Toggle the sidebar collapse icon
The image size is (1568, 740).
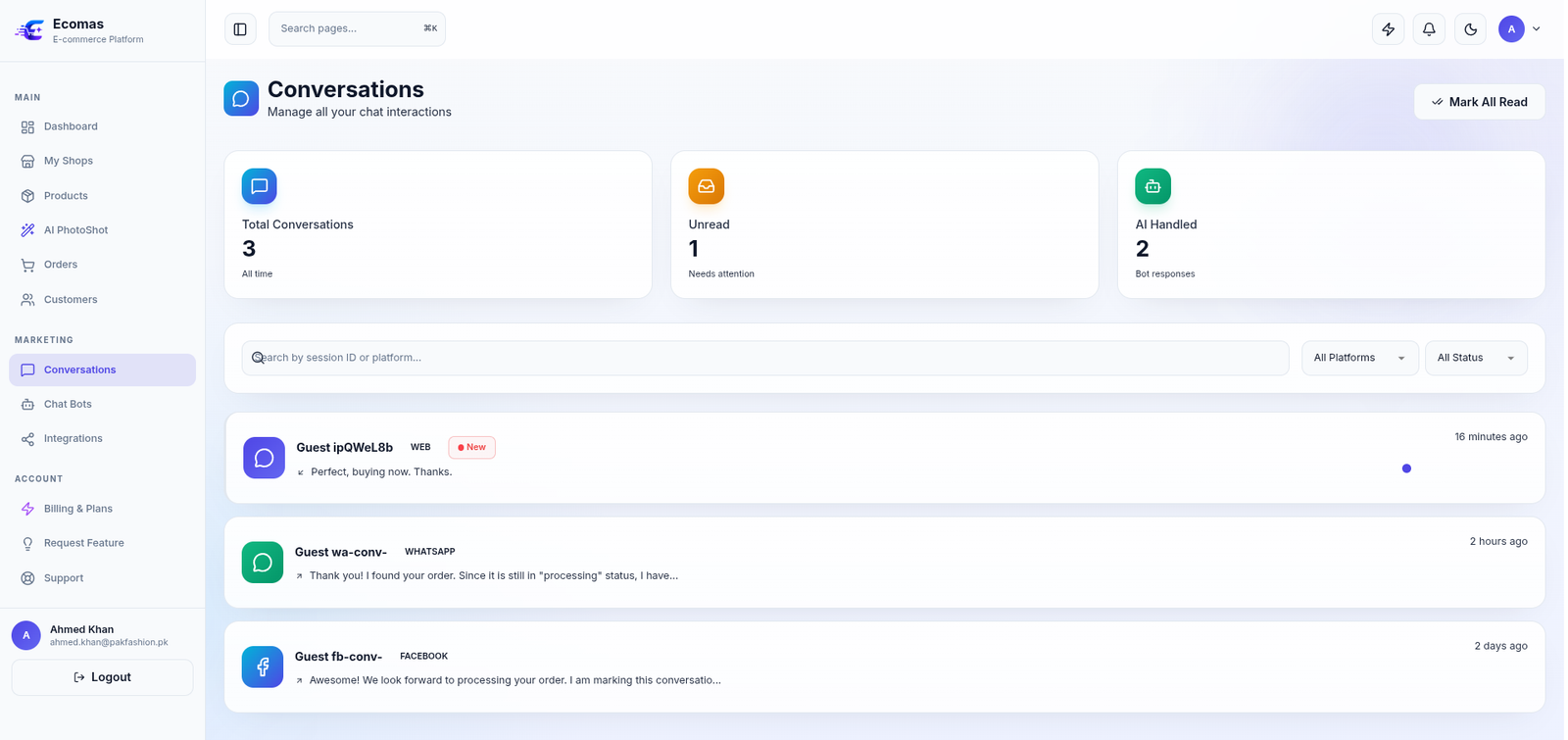(x=240, y=29)
